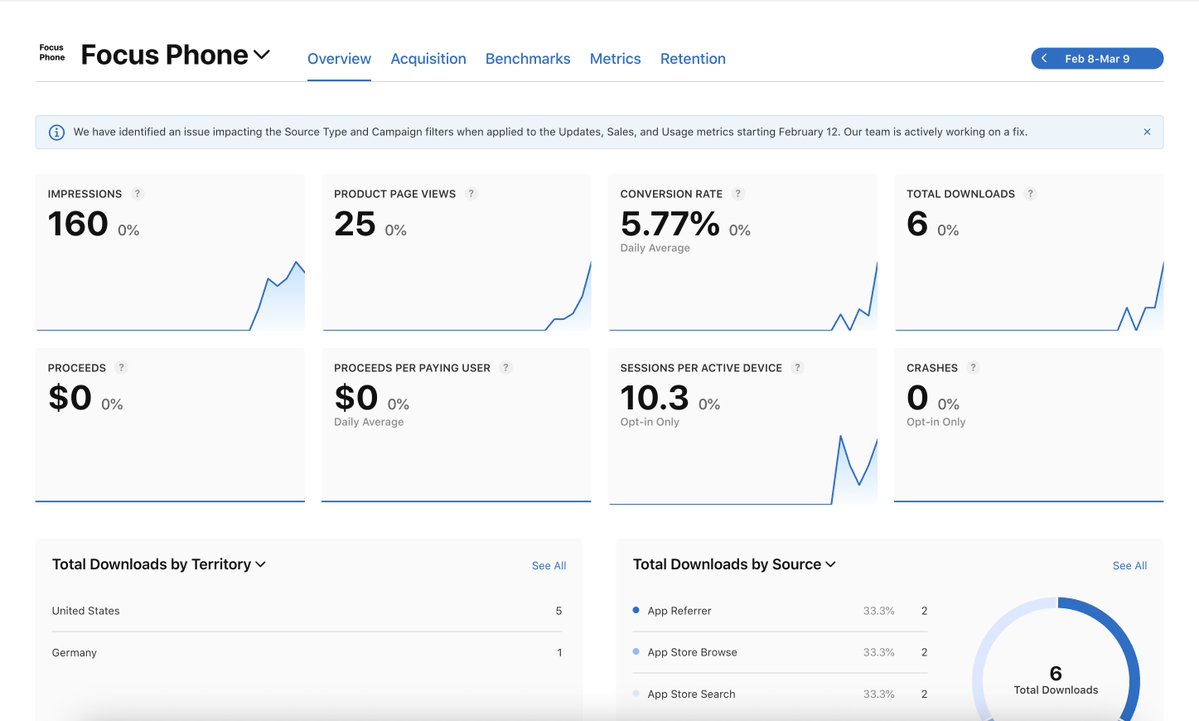Open help for Crashes metric
Viewport: 1199px width, 721px height.
tap(973, 368)
